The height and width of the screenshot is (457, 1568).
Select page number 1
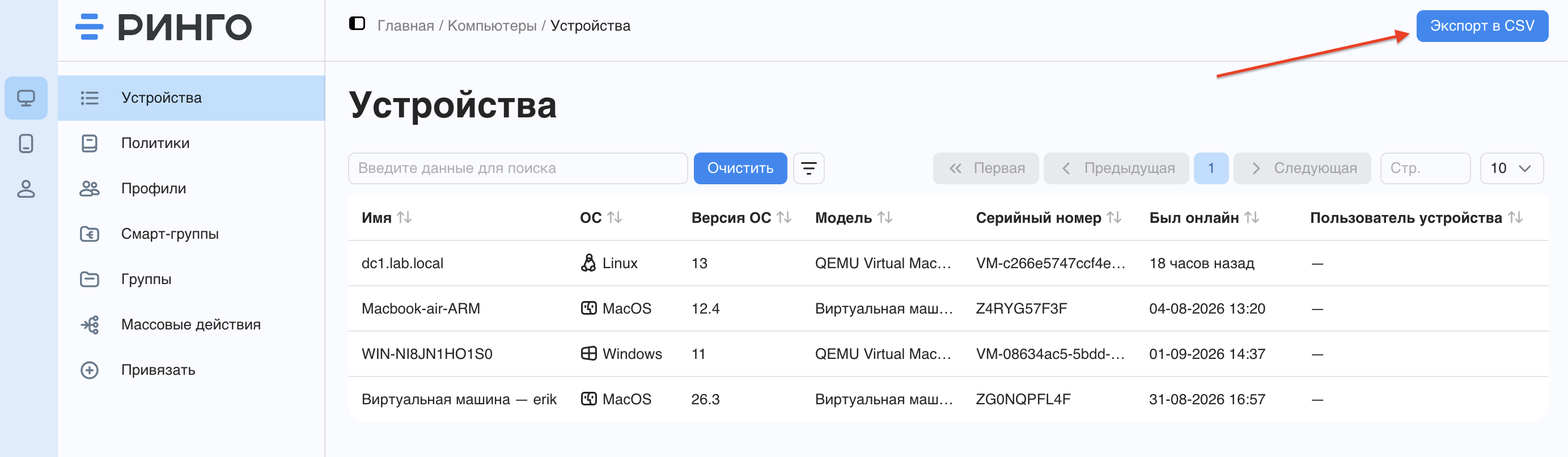(x=1211, y=168)
